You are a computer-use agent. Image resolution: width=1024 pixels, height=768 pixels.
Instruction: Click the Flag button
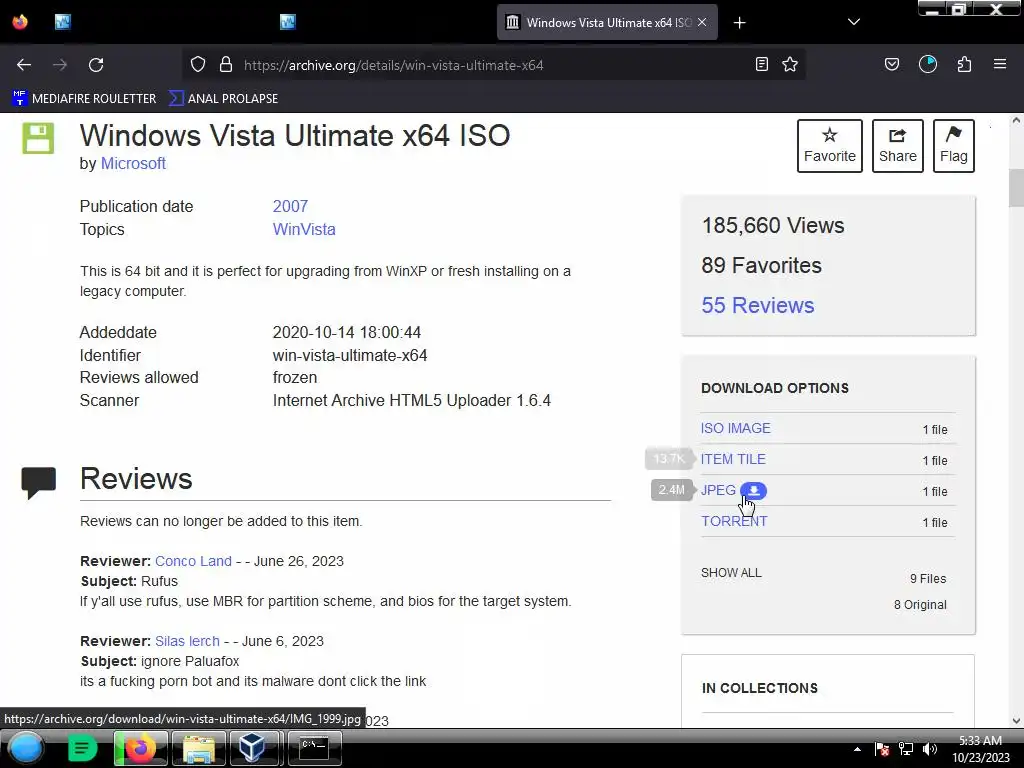pos(953,146)
